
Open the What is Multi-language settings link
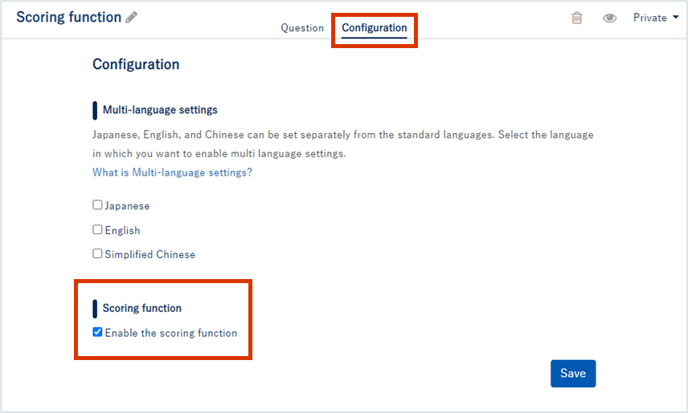pyautogui.click(x=172, y=172)
